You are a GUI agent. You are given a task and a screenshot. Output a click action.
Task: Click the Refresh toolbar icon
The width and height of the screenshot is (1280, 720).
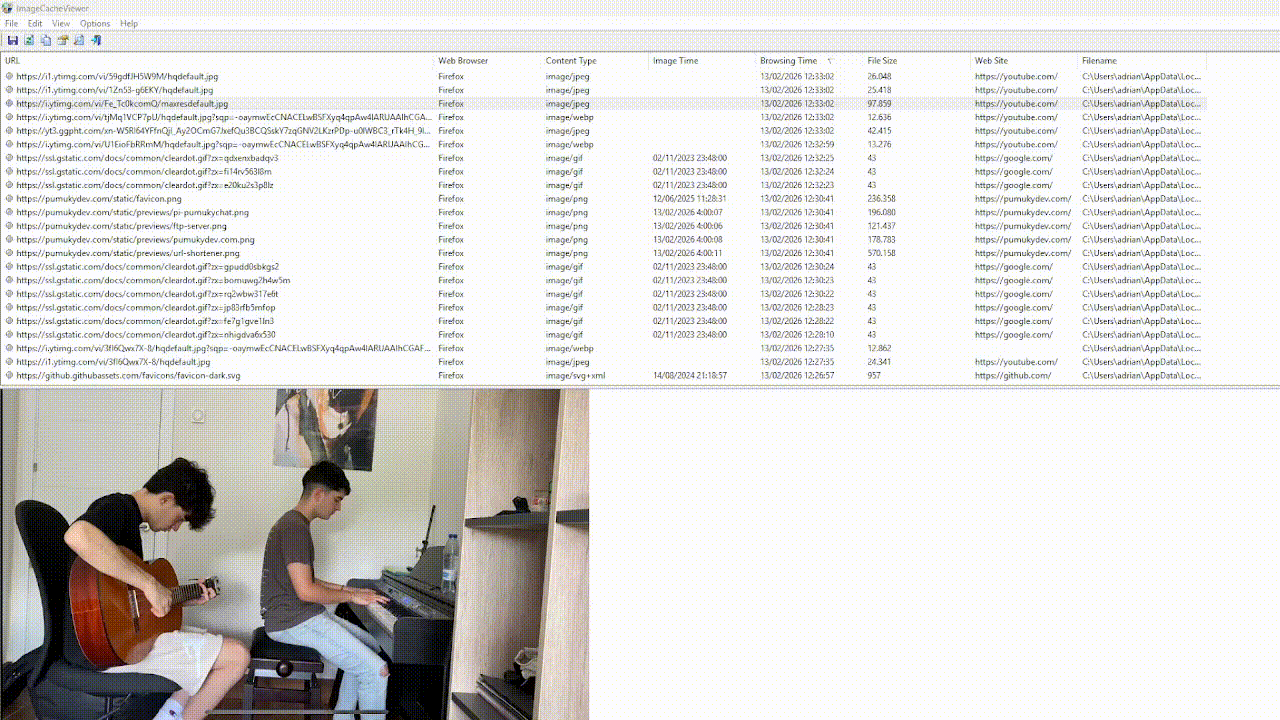(x=29, y=41)
